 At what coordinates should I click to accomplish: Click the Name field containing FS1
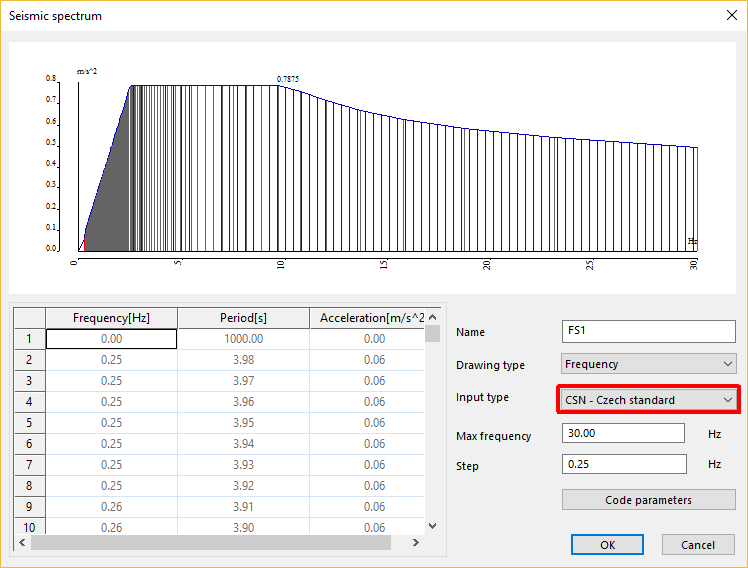(649, 331)
